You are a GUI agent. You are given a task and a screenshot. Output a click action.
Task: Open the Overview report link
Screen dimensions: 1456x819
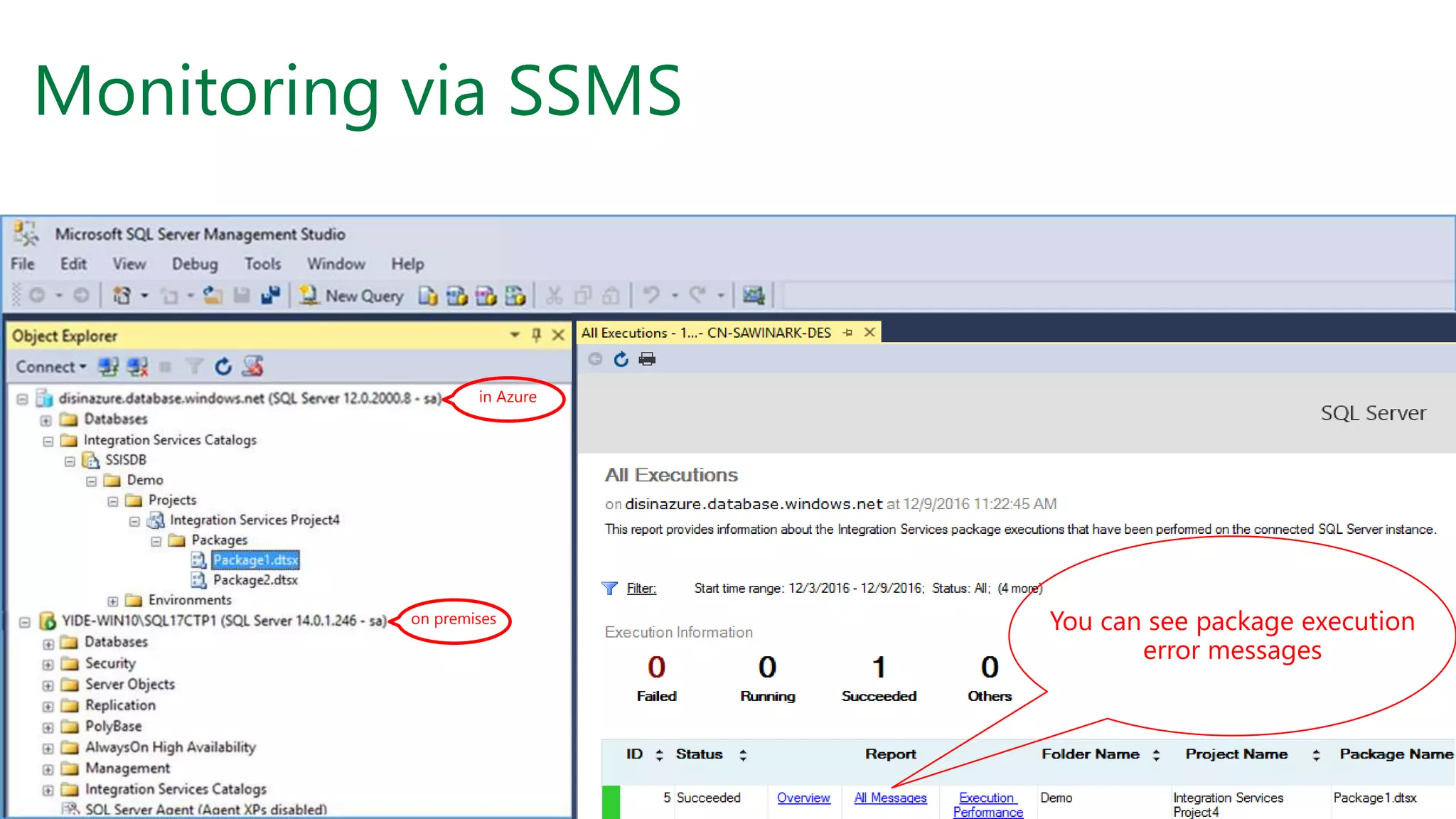click(803, 798)
